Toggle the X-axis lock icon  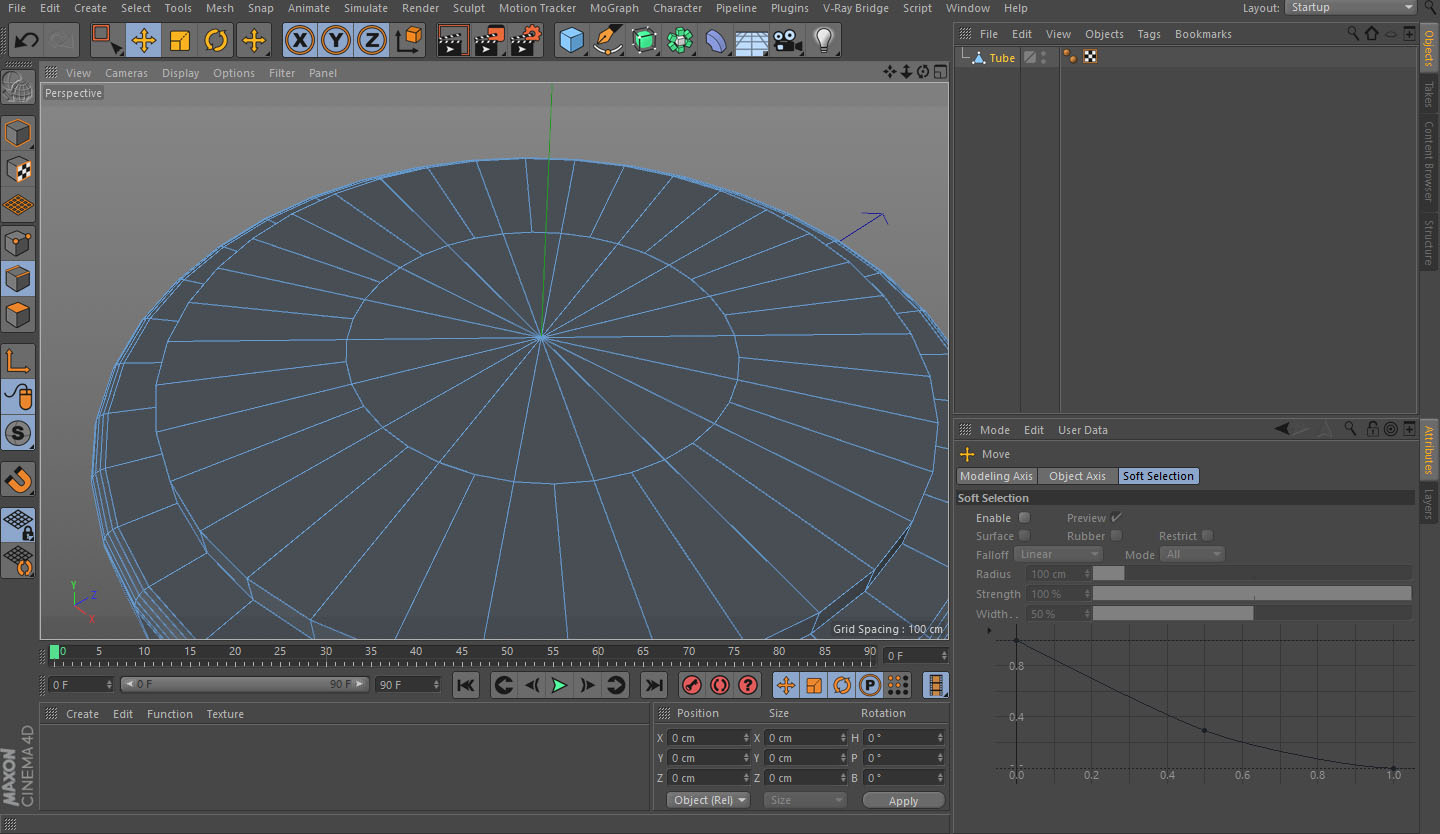(299, 41)
